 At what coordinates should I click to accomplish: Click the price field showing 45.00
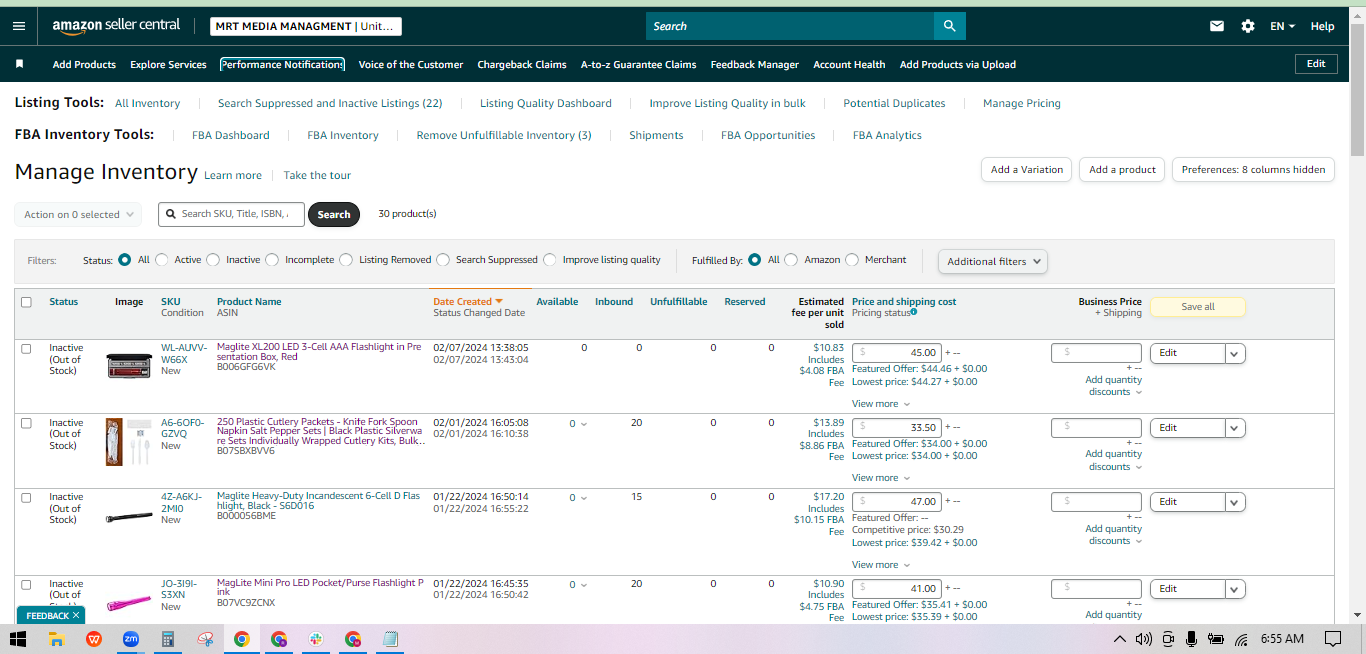896,353
